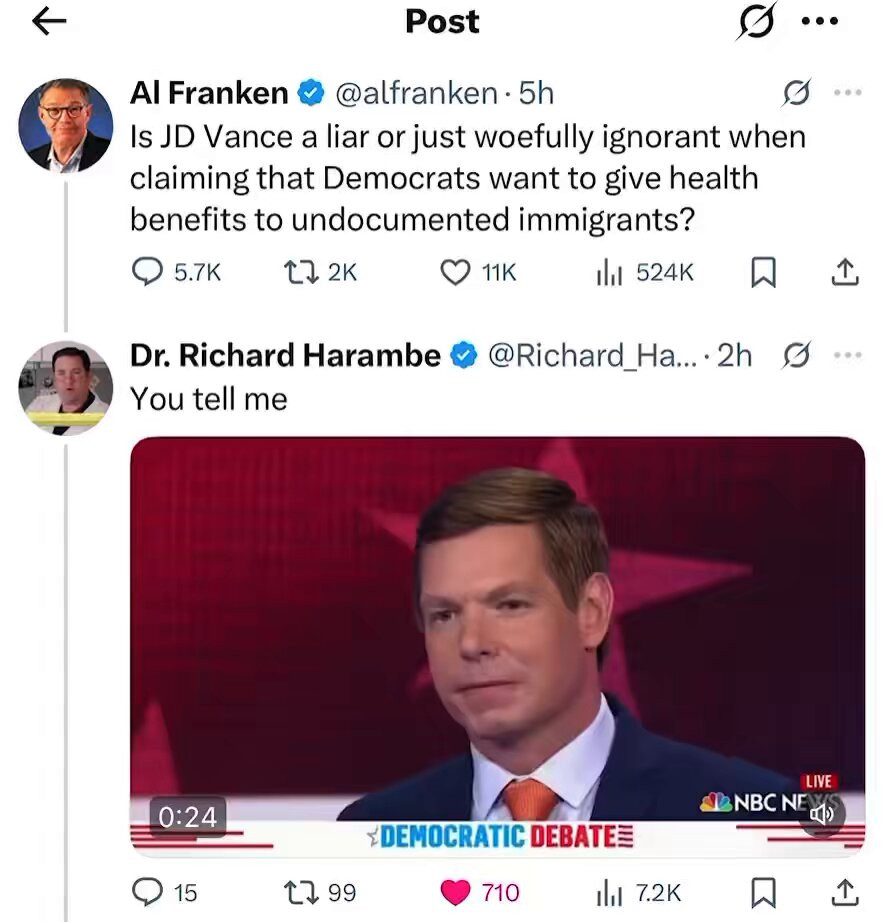Open three-dot menu on Harambe's reply

846,355
